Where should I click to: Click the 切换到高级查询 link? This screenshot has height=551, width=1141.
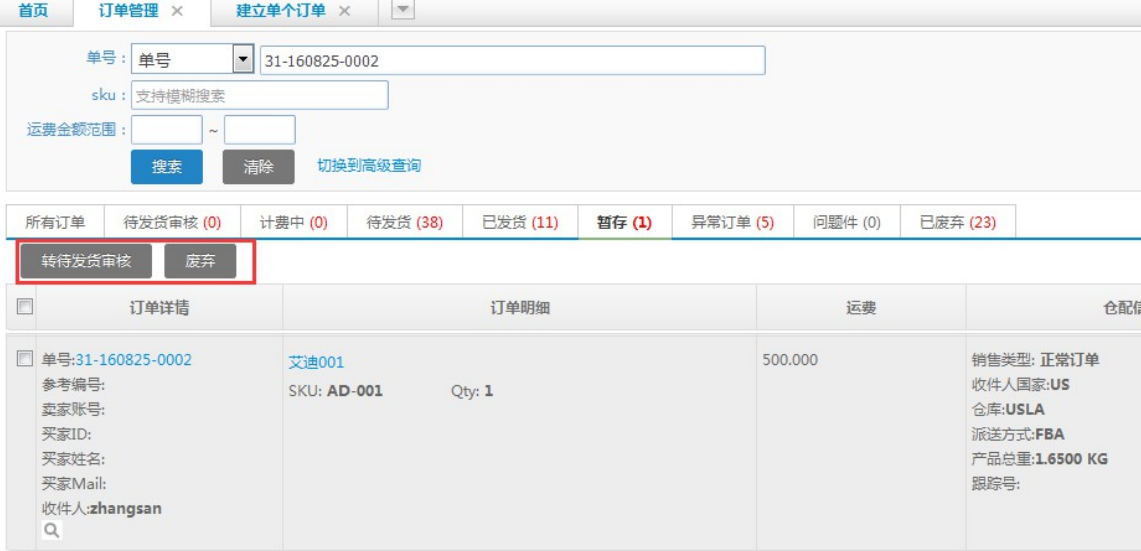tap(369, 166)
